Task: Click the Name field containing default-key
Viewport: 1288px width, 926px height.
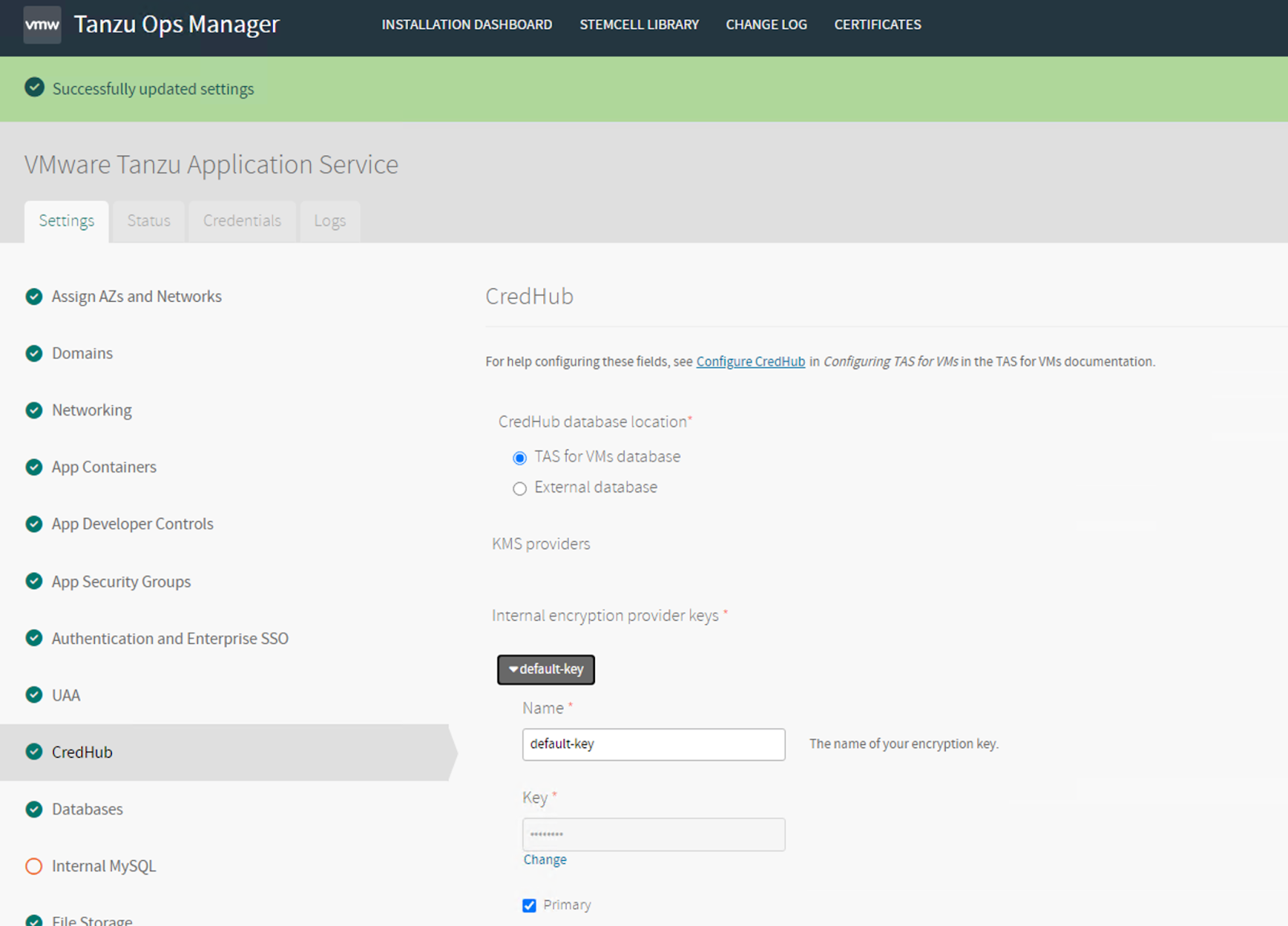Action: (x=654, y=744)
